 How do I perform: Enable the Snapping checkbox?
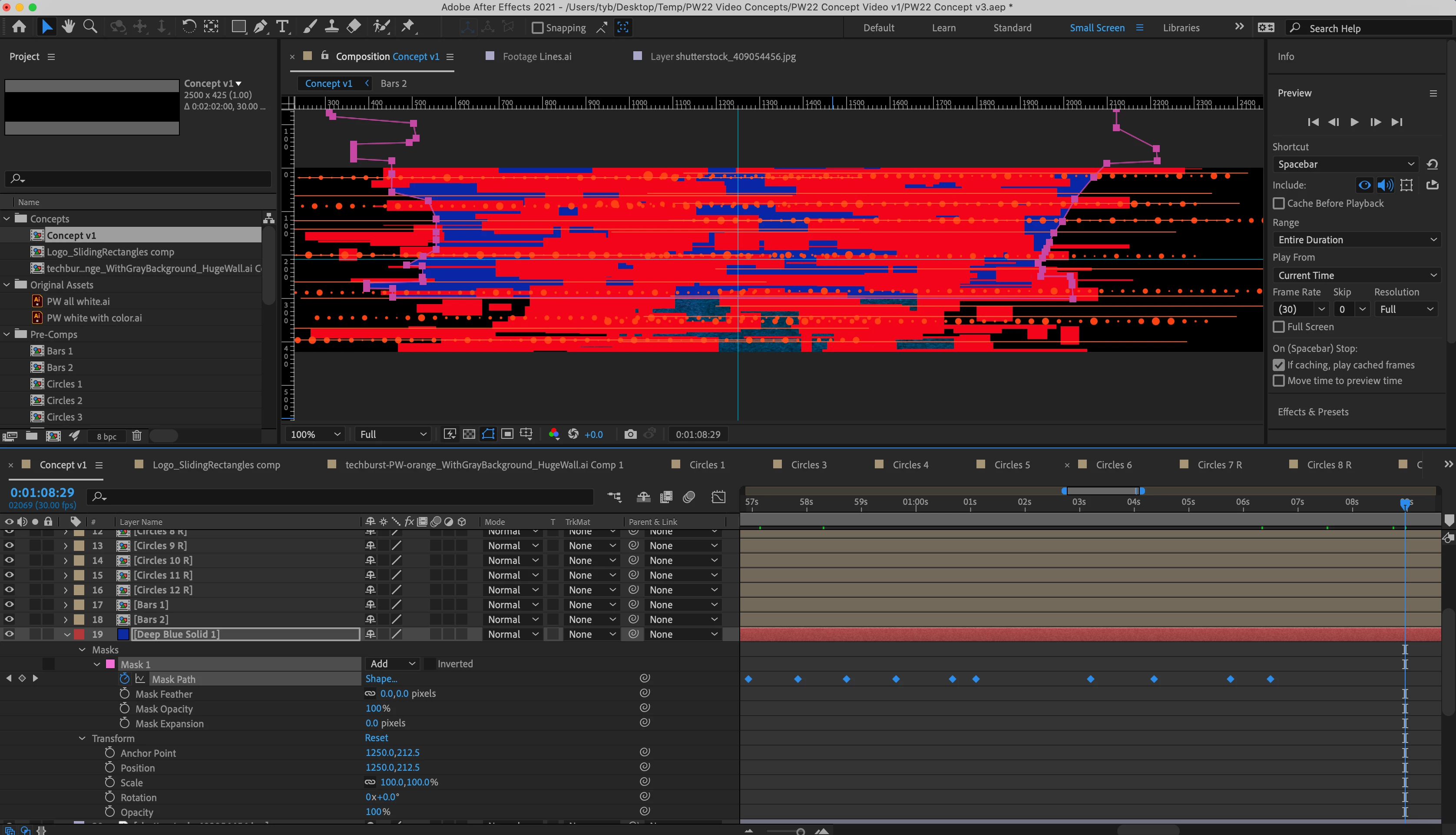537,27
